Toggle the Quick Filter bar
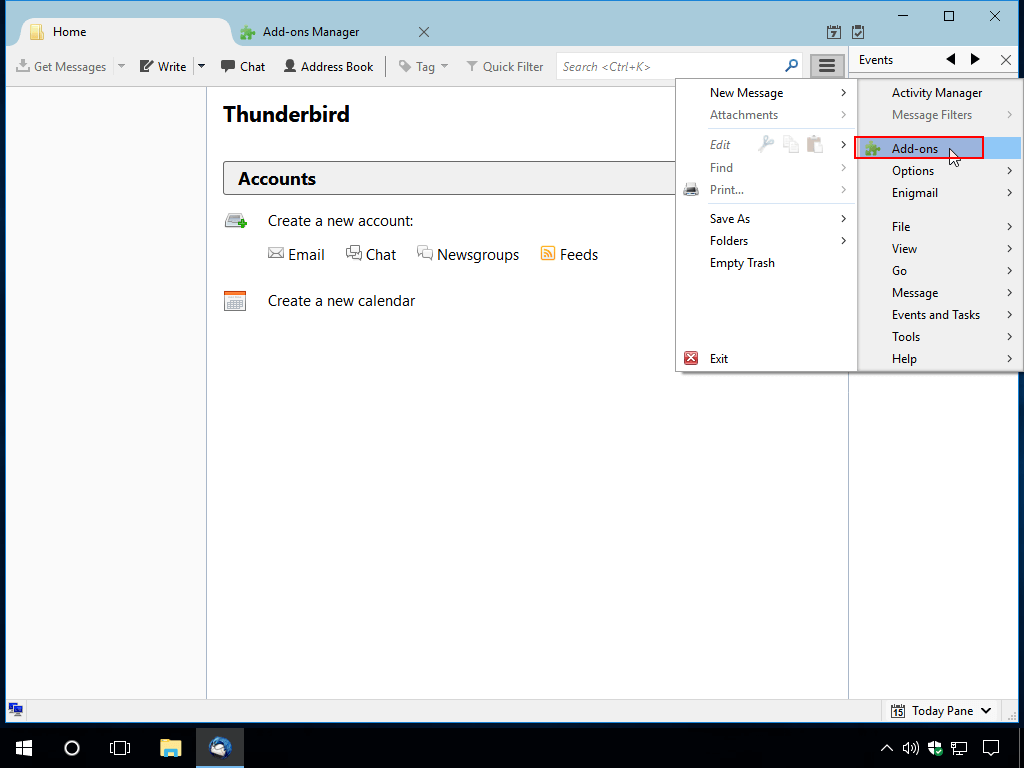The height and width of the screenshot is (768, 1024). point(504,66)
